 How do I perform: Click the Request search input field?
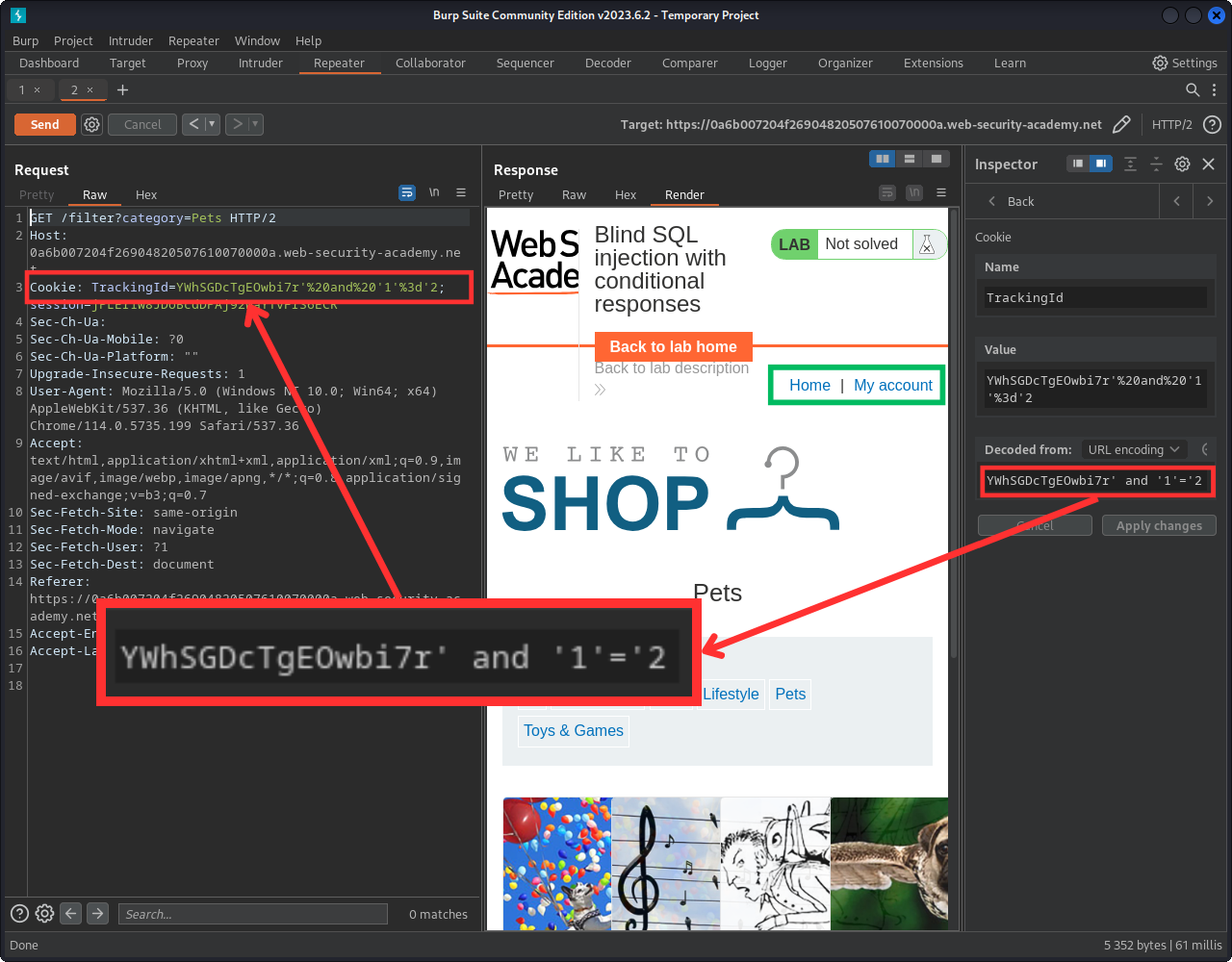(x=252, y=914)
